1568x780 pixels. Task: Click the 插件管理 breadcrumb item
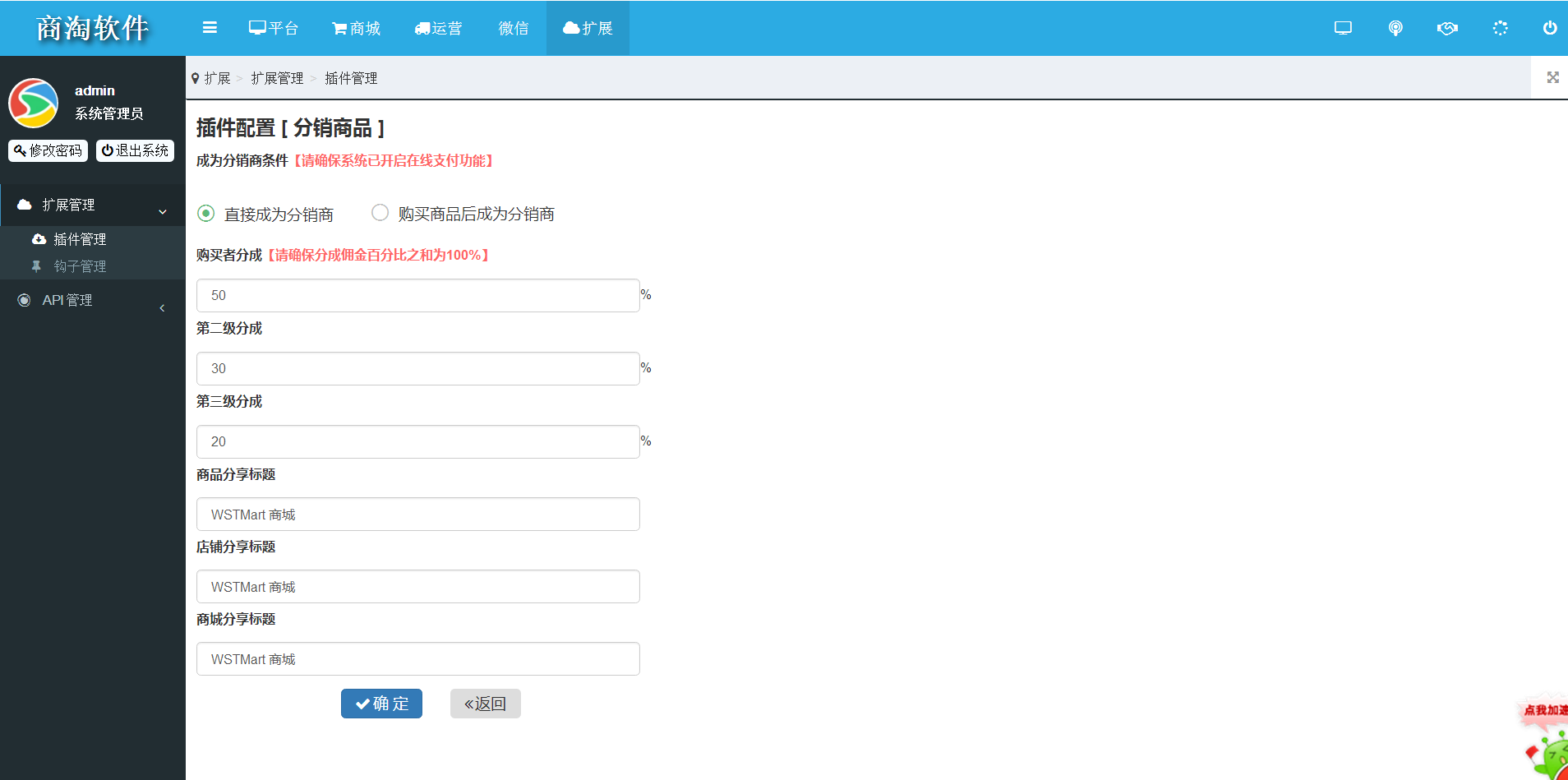coord(351,78)
